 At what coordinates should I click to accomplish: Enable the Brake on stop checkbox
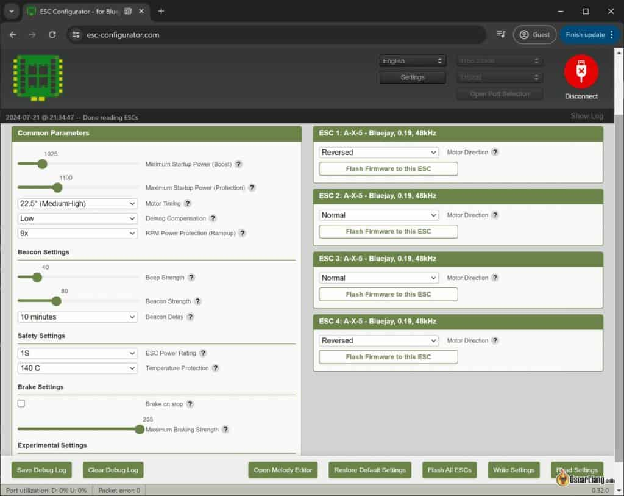click(x=21, y=403)
